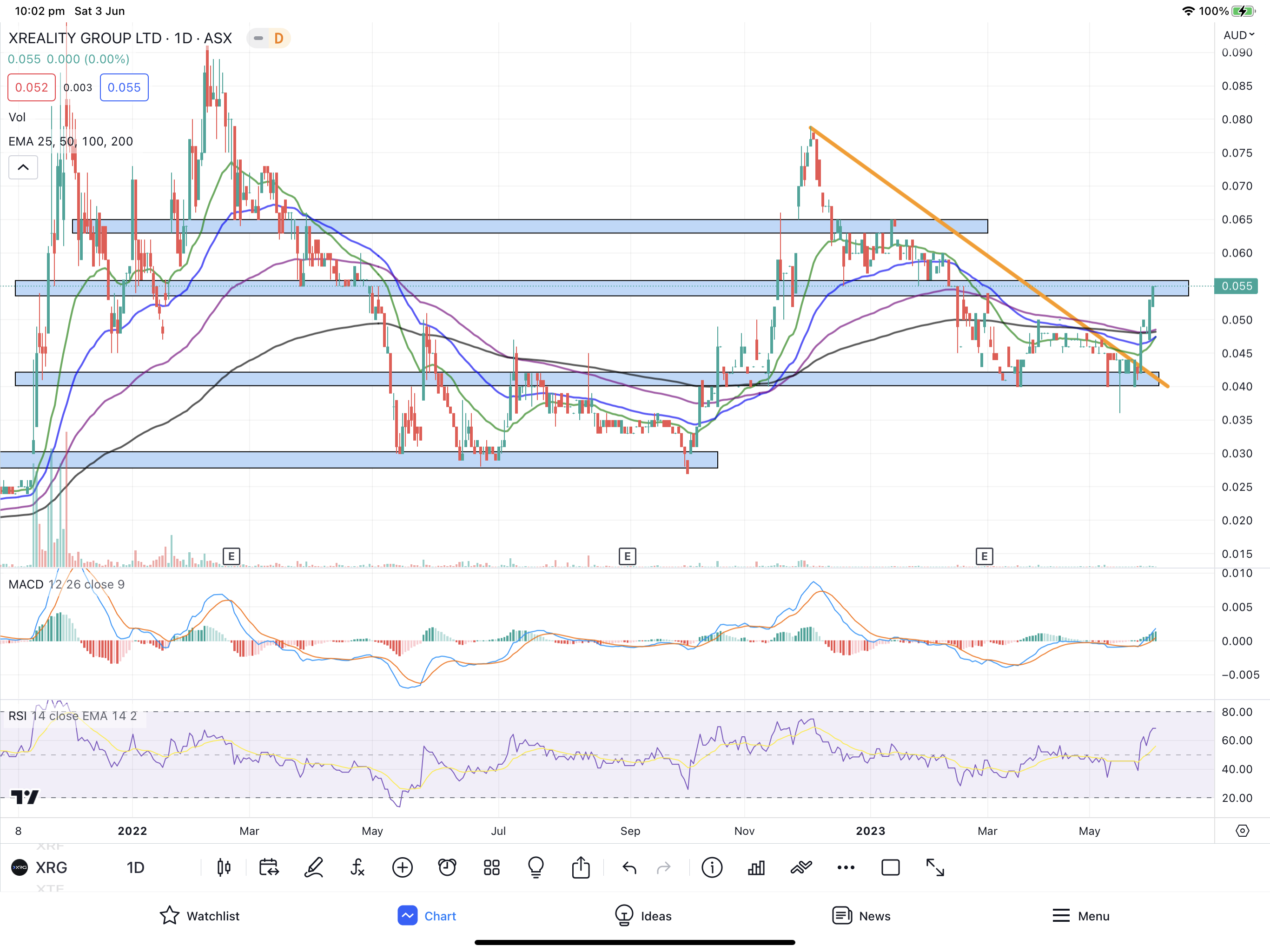Enter fullscreen with the diagonal arrows icon

(935, 867)
